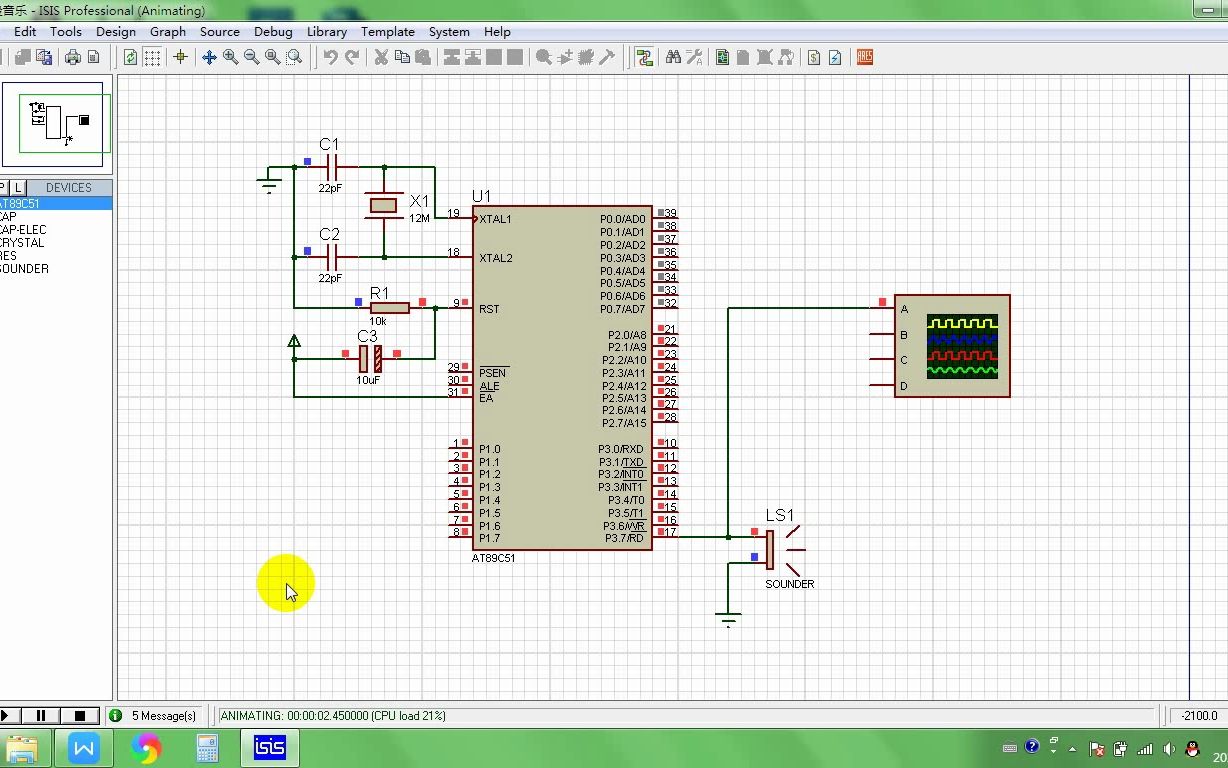The image size is (1228, 768).
Task: Click the Redraw display refresh icon
Action: click(x=130, y=58)
